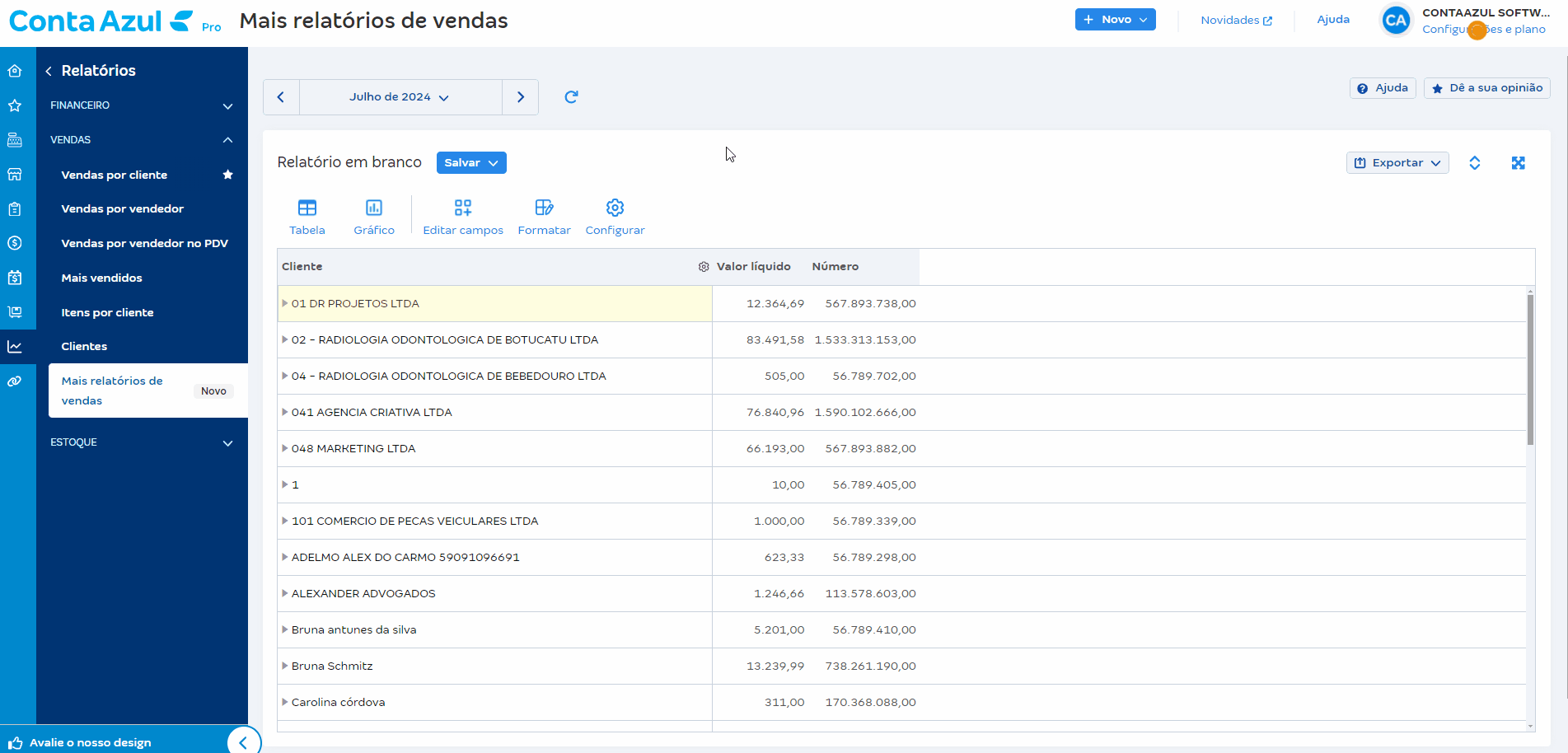
Task: Switch to Tabela view
Action: [x=307, y=217]
